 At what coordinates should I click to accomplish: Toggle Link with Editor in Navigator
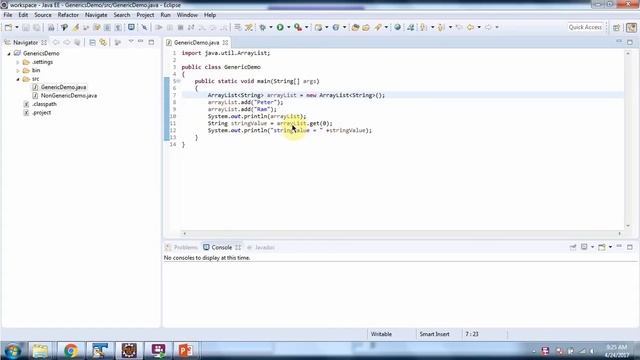click(103, 42)
